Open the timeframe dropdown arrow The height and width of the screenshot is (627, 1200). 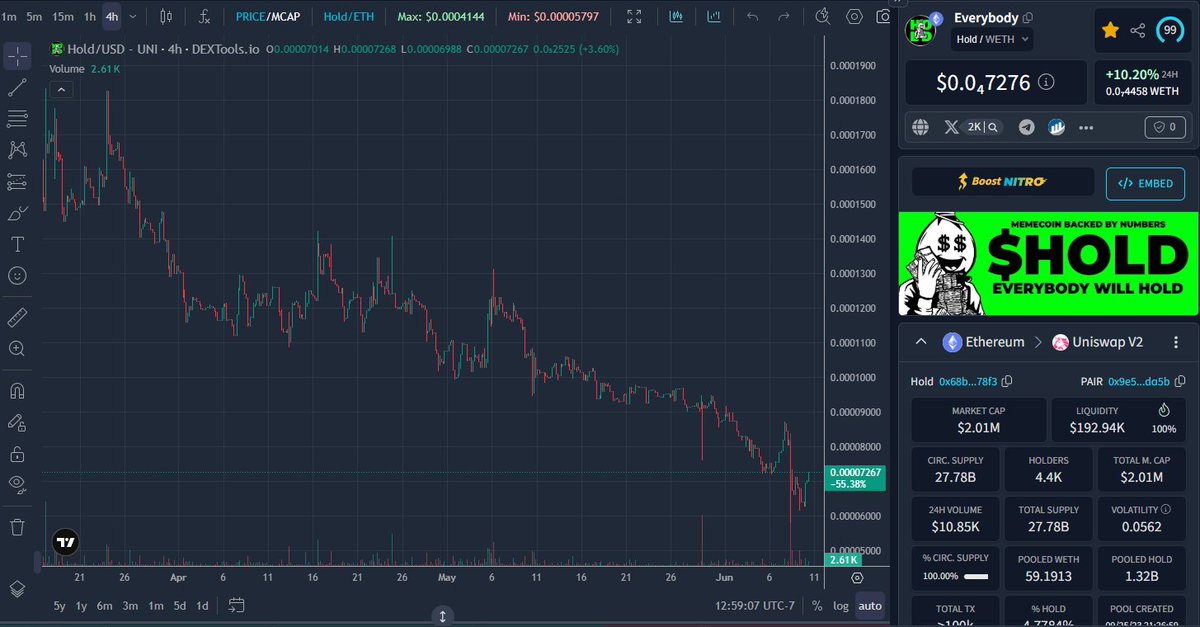[x=134, y=16]
